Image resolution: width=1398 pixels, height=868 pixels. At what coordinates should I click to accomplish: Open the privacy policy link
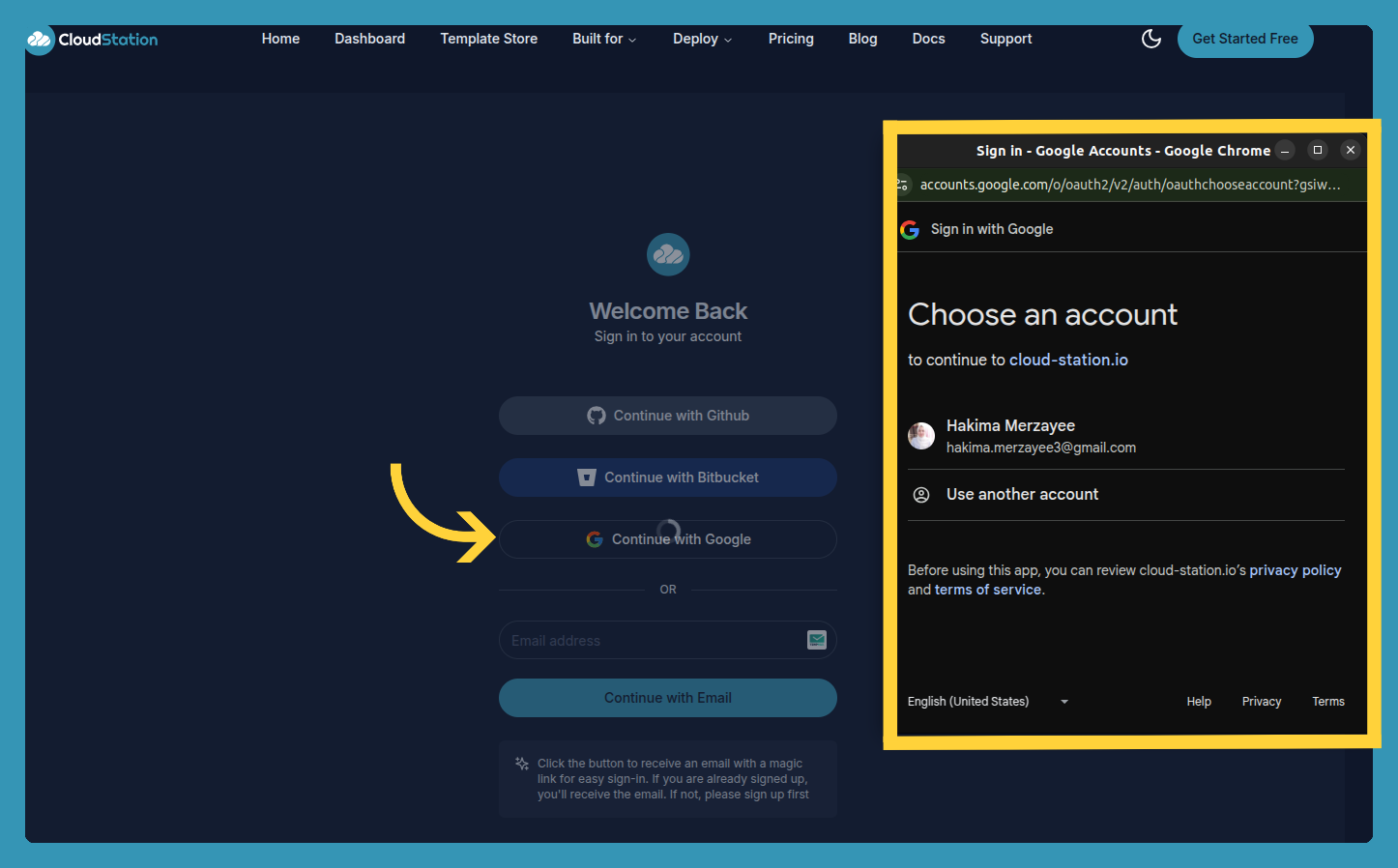click(x=1295, y=570)
